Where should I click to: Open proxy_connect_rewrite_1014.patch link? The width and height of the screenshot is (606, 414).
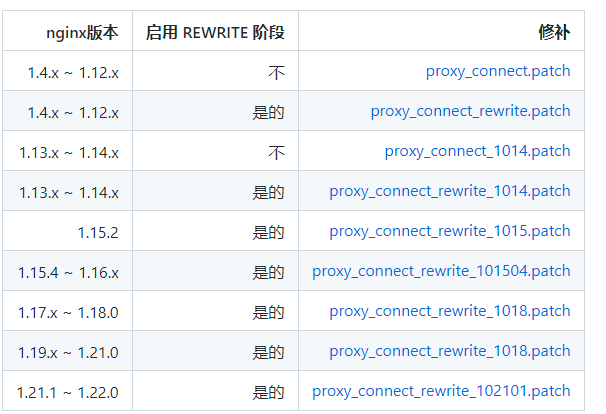point(450,192)
